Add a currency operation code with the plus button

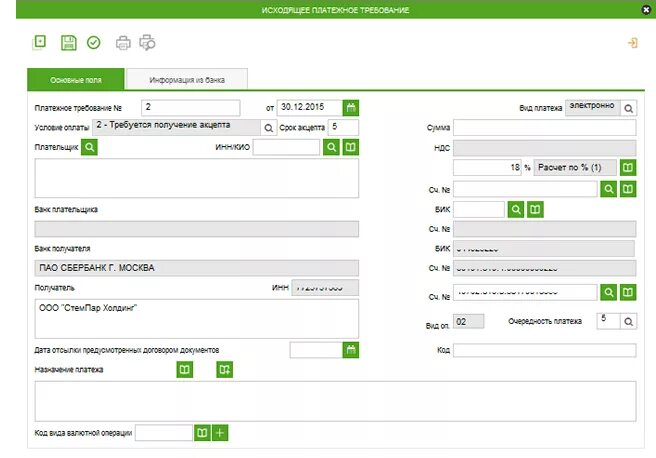pos(220,432)
